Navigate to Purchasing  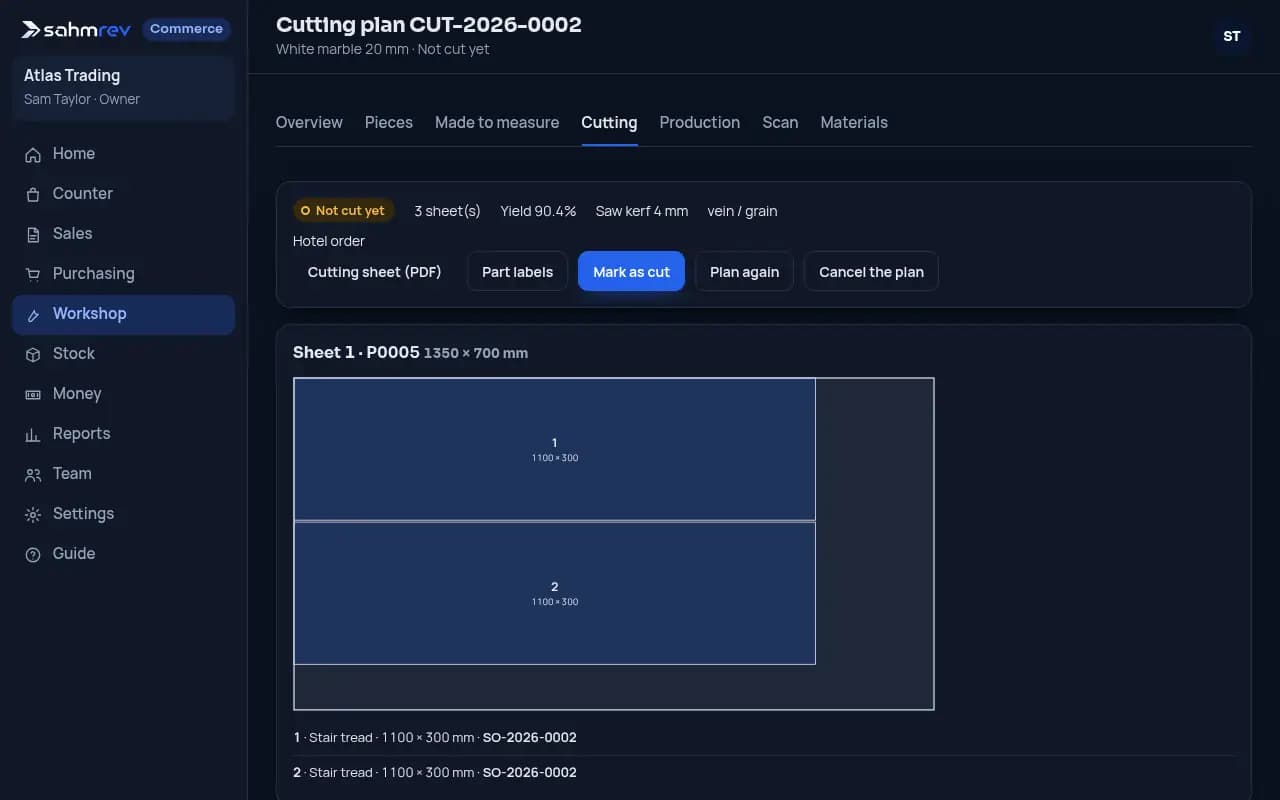123,274
